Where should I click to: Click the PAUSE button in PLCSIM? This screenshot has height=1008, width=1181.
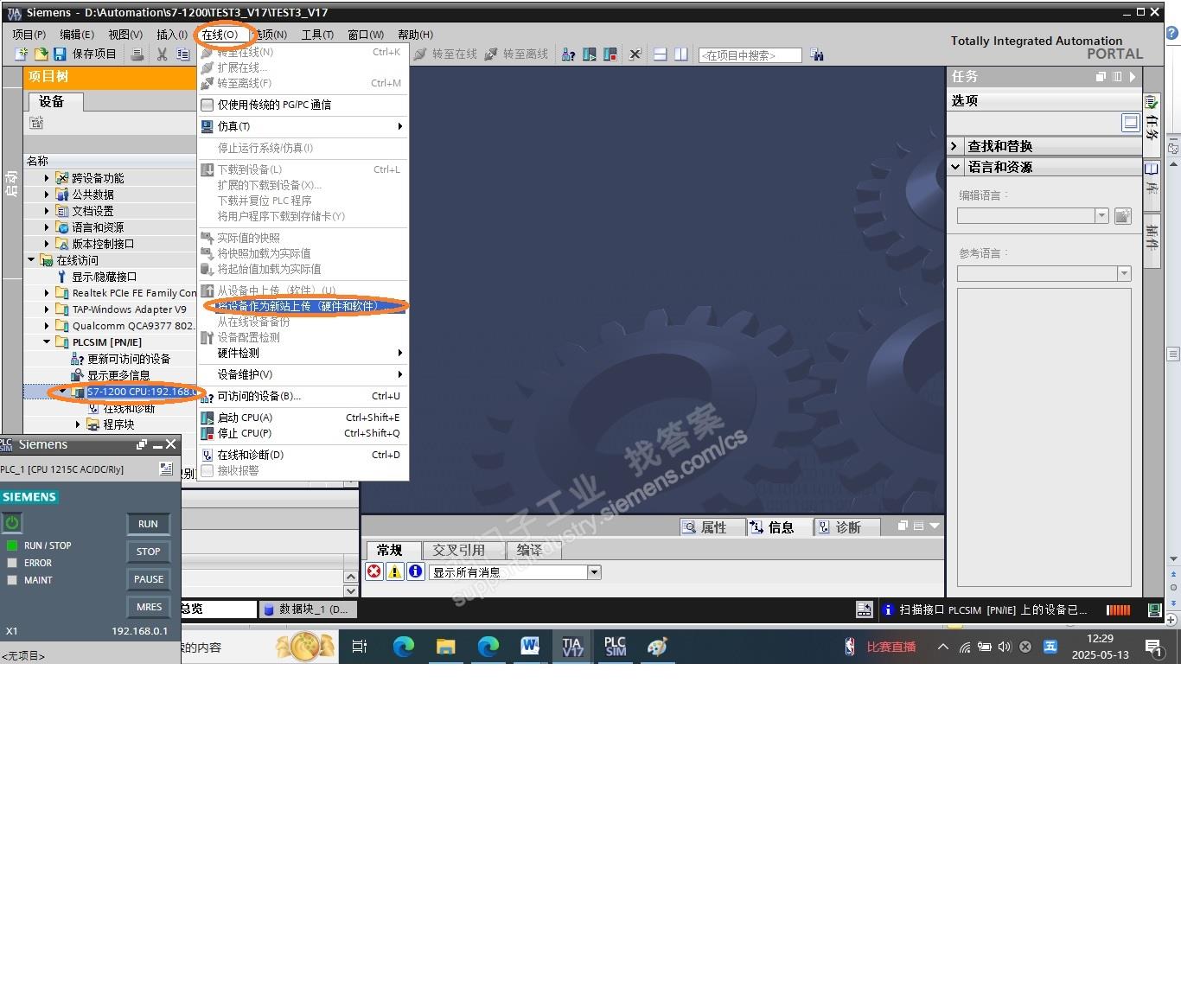pos(149,579)
